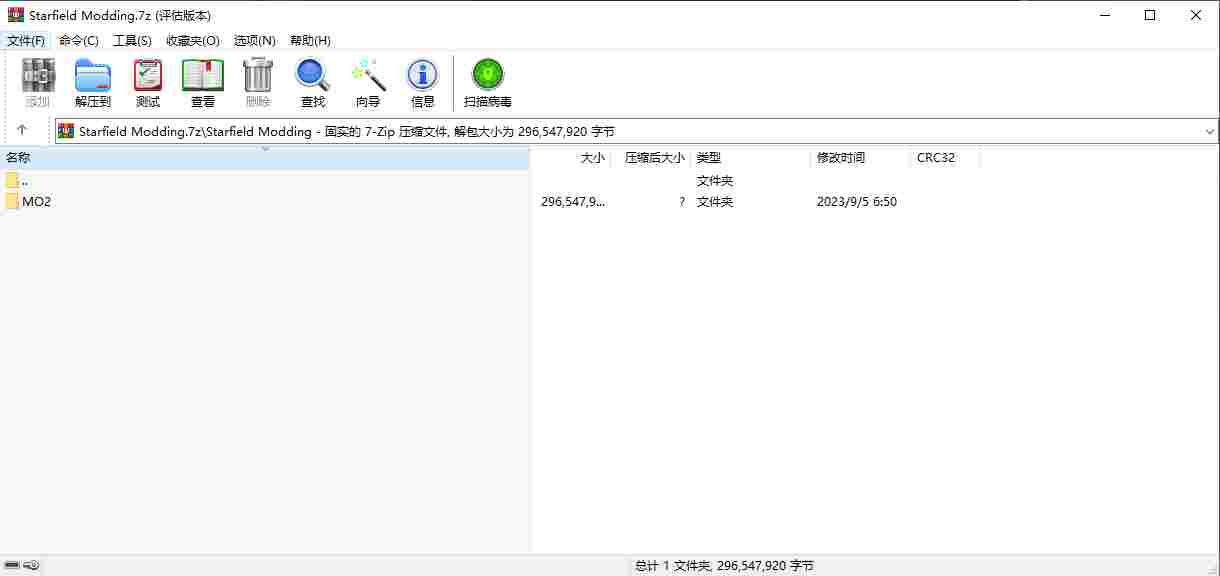Open the View (查看) toolbar icon

[x=203, y=75]
